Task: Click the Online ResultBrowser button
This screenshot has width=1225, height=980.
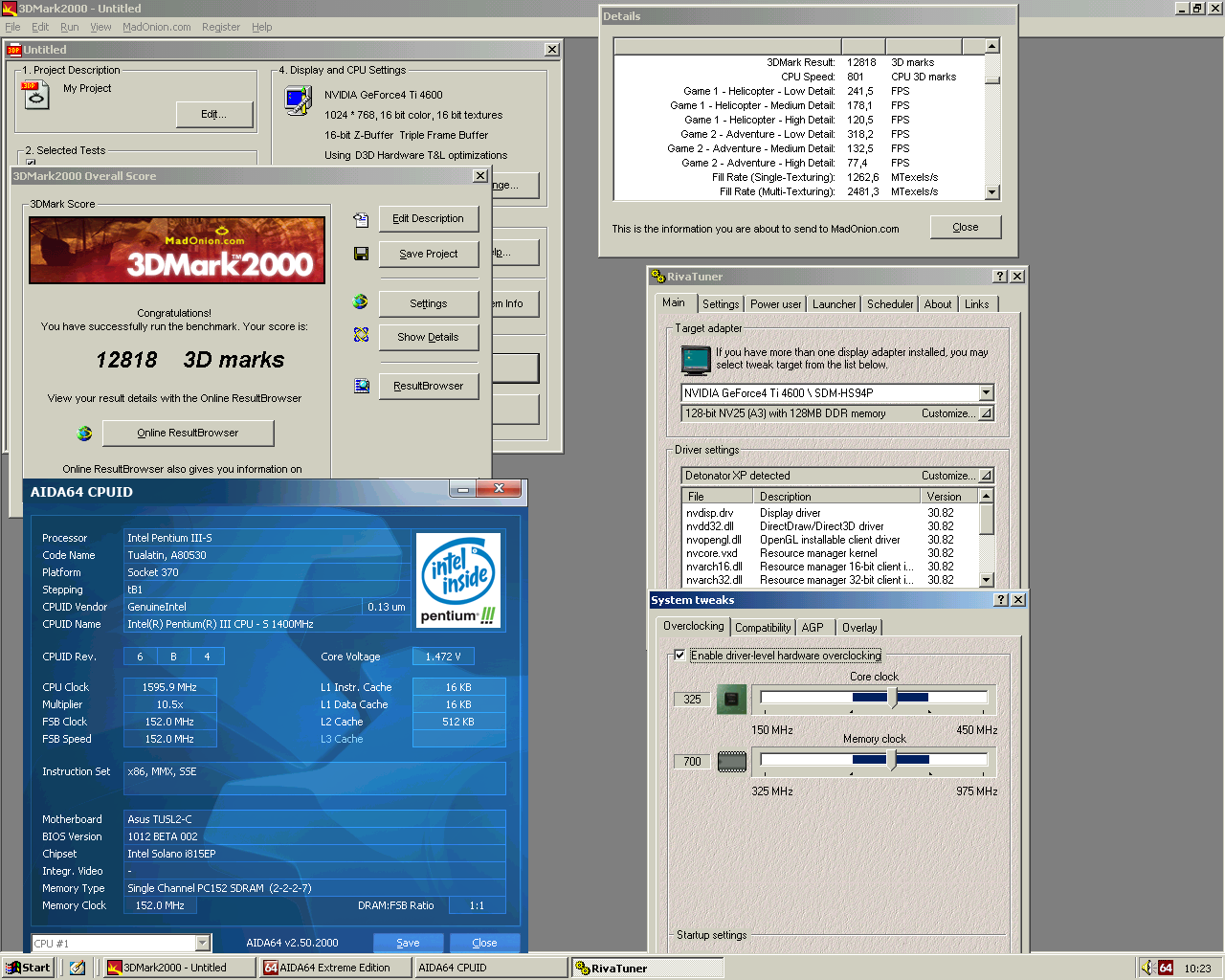Action: coord(188,434)
